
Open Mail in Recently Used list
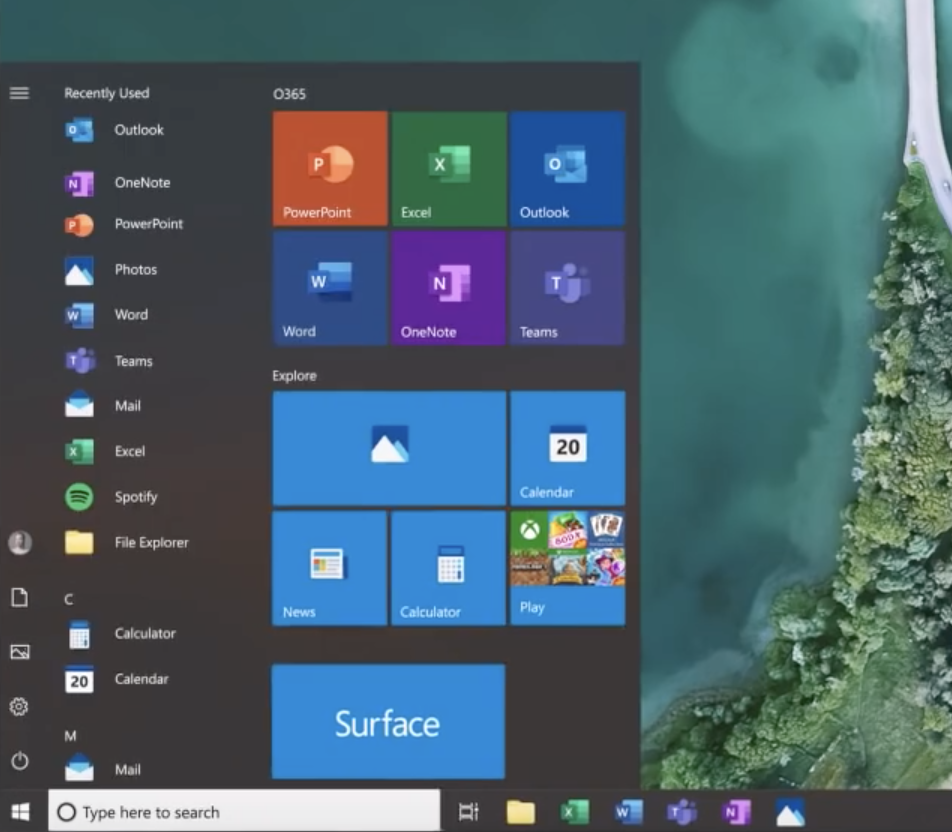click(104, 406)
